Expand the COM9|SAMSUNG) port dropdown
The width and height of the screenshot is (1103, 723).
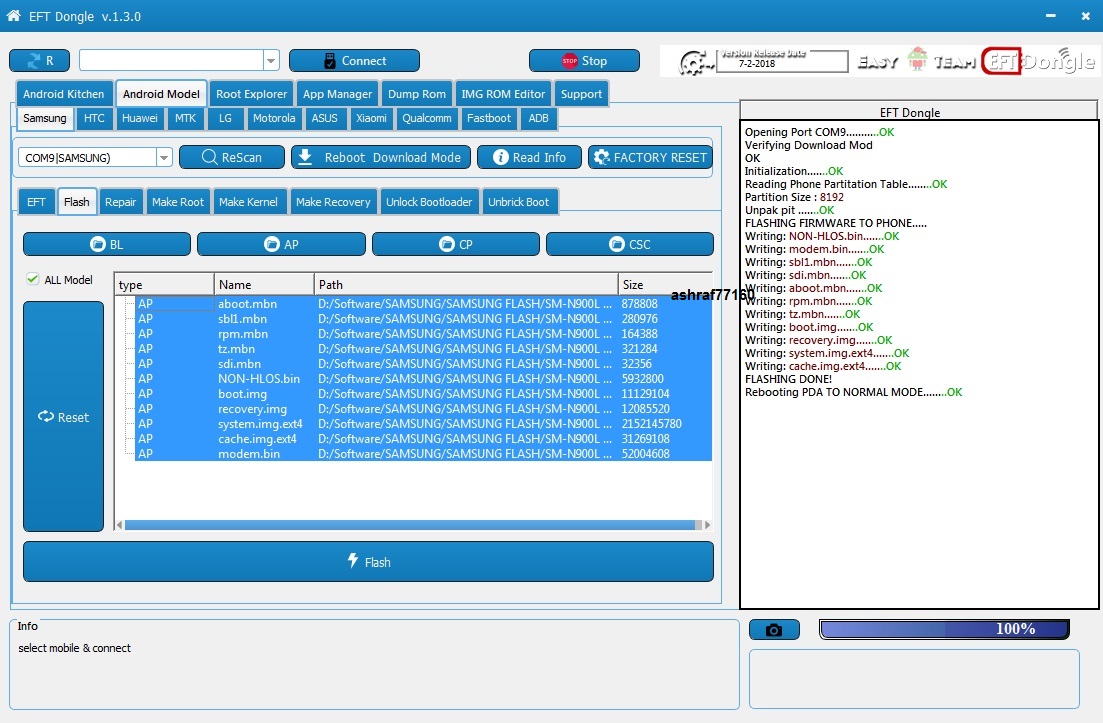[164, 158]
